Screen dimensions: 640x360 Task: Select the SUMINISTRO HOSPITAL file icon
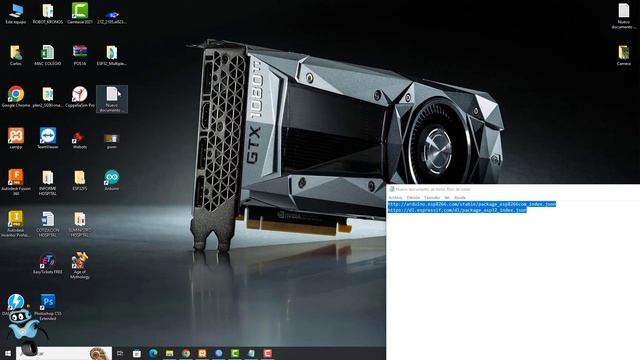80,224
